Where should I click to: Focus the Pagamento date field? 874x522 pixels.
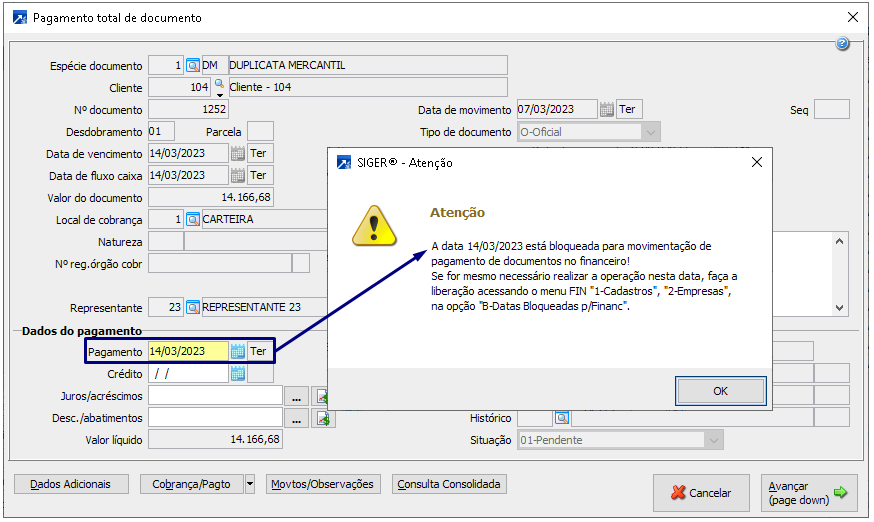click(188, 351)
